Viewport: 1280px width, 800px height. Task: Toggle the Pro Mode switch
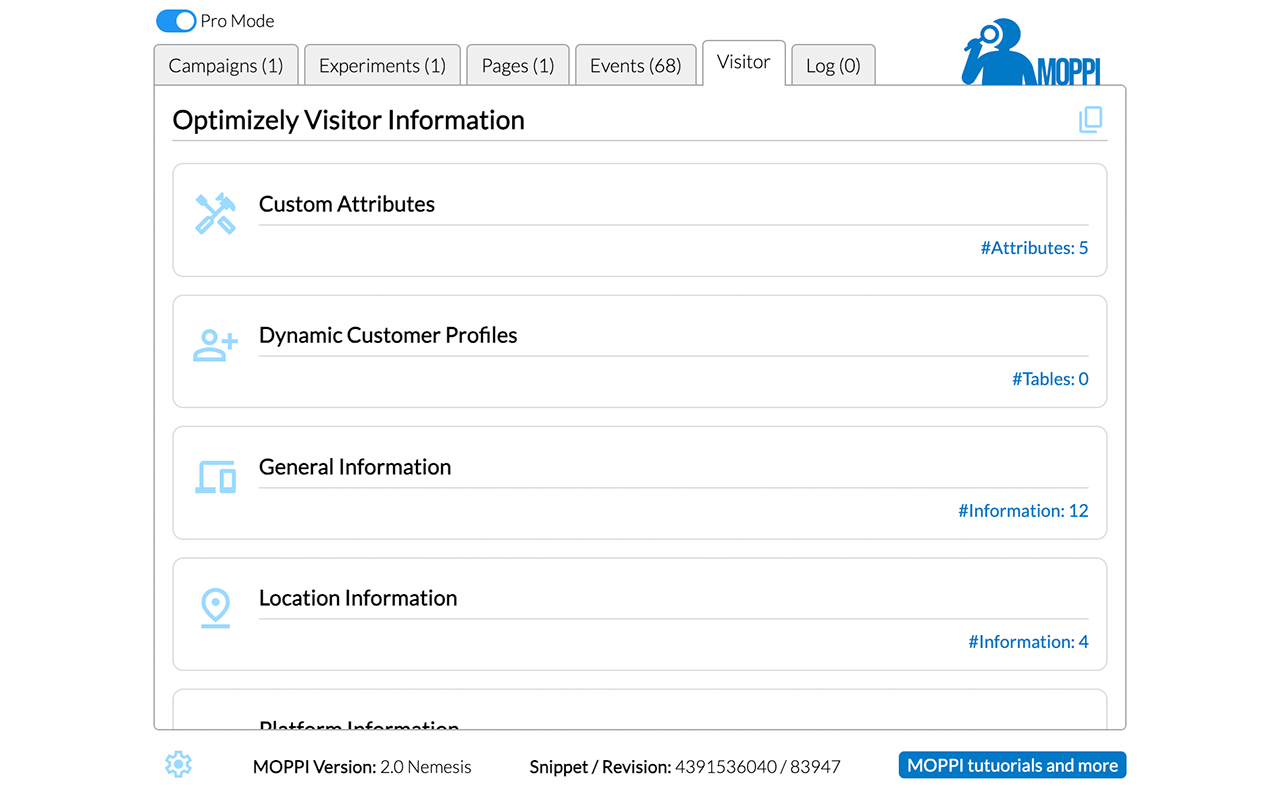coord(176,21)
